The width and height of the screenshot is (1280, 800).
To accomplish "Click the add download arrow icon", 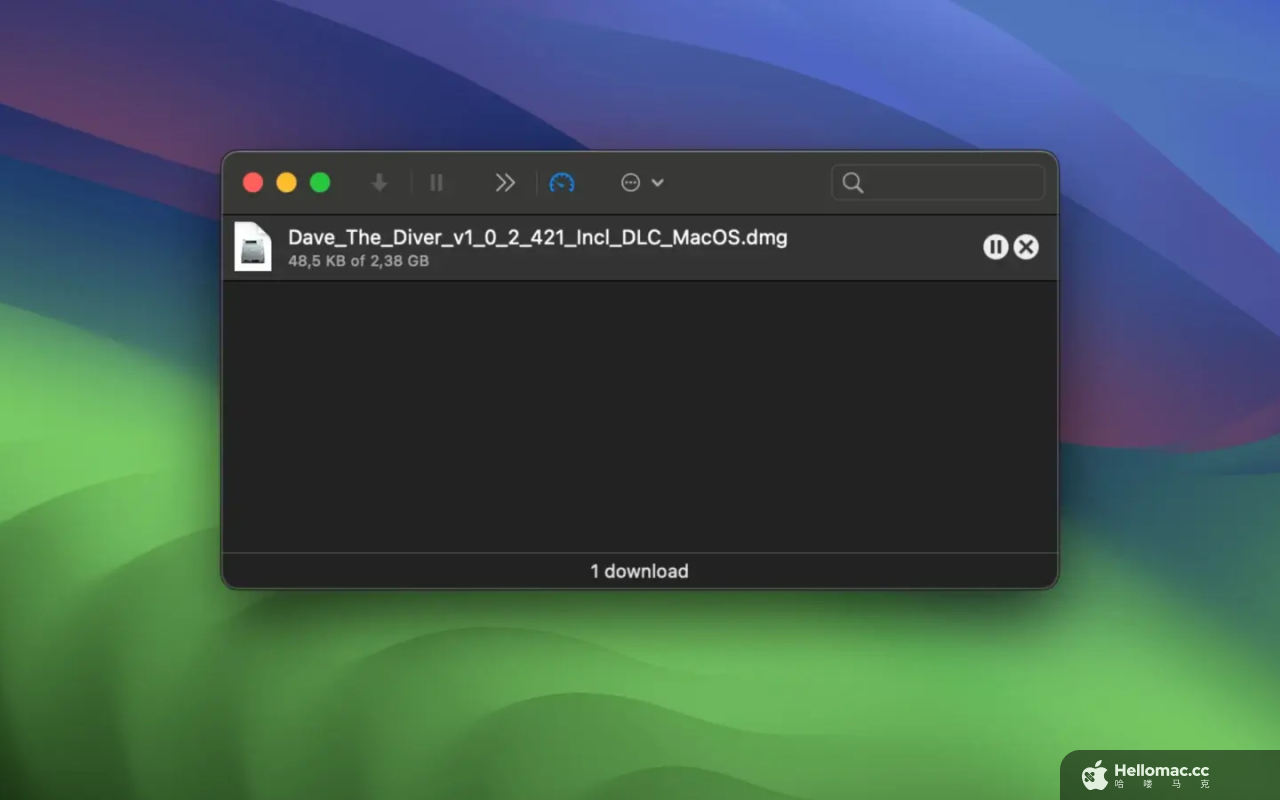I will click(379, 182).
